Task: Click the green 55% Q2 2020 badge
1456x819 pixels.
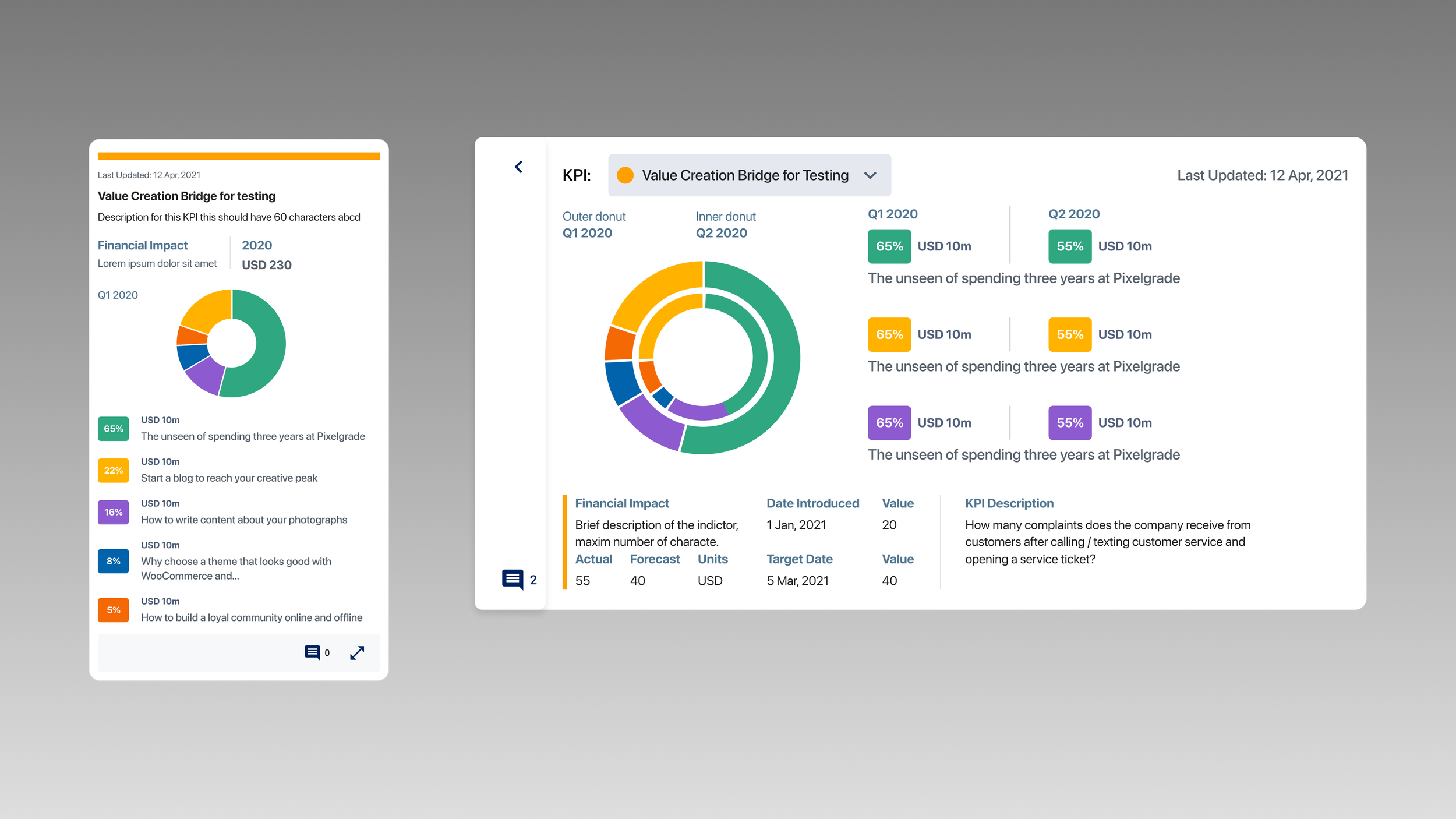Action: tap(1069, 246)
